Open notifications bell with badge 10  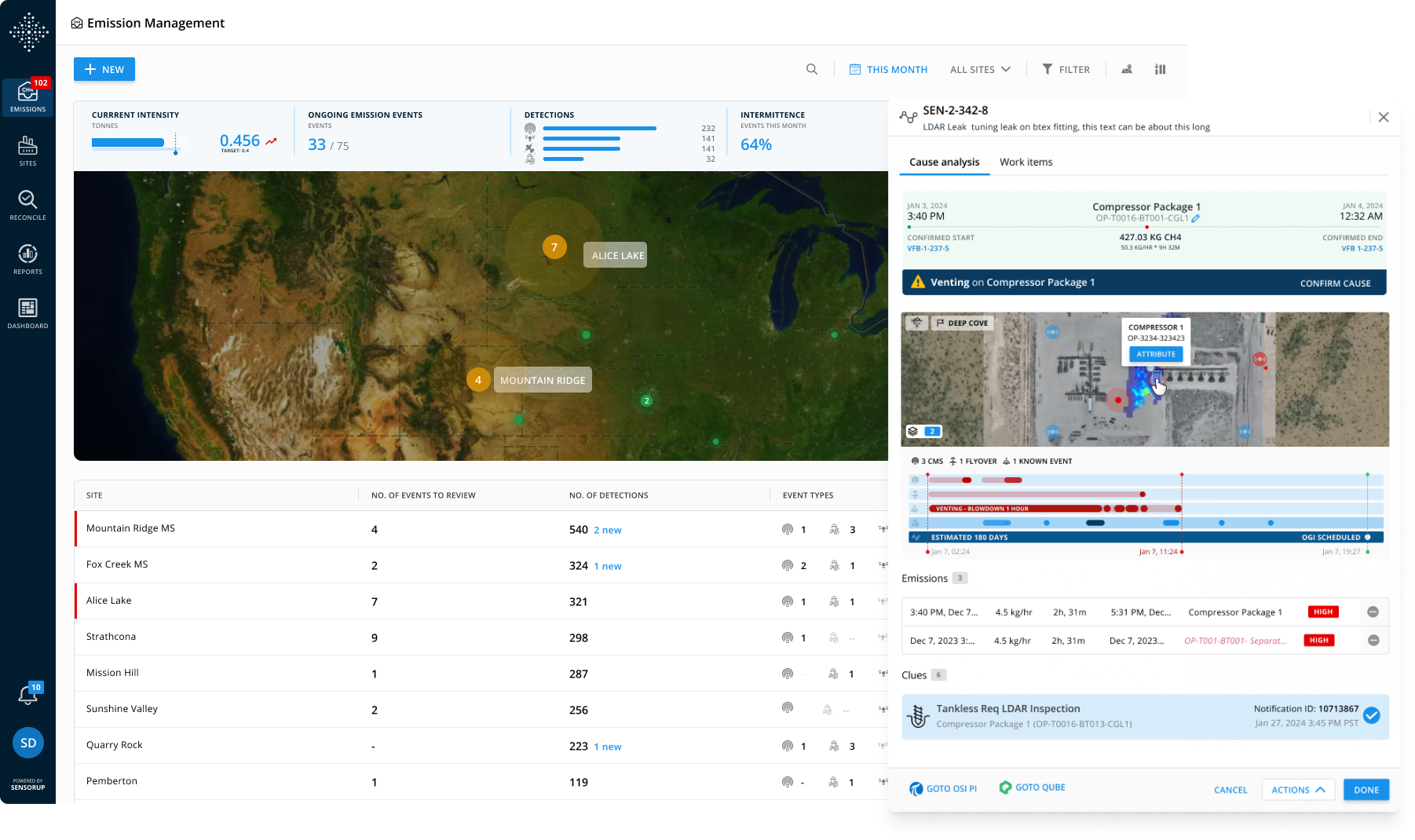point(28,694)
